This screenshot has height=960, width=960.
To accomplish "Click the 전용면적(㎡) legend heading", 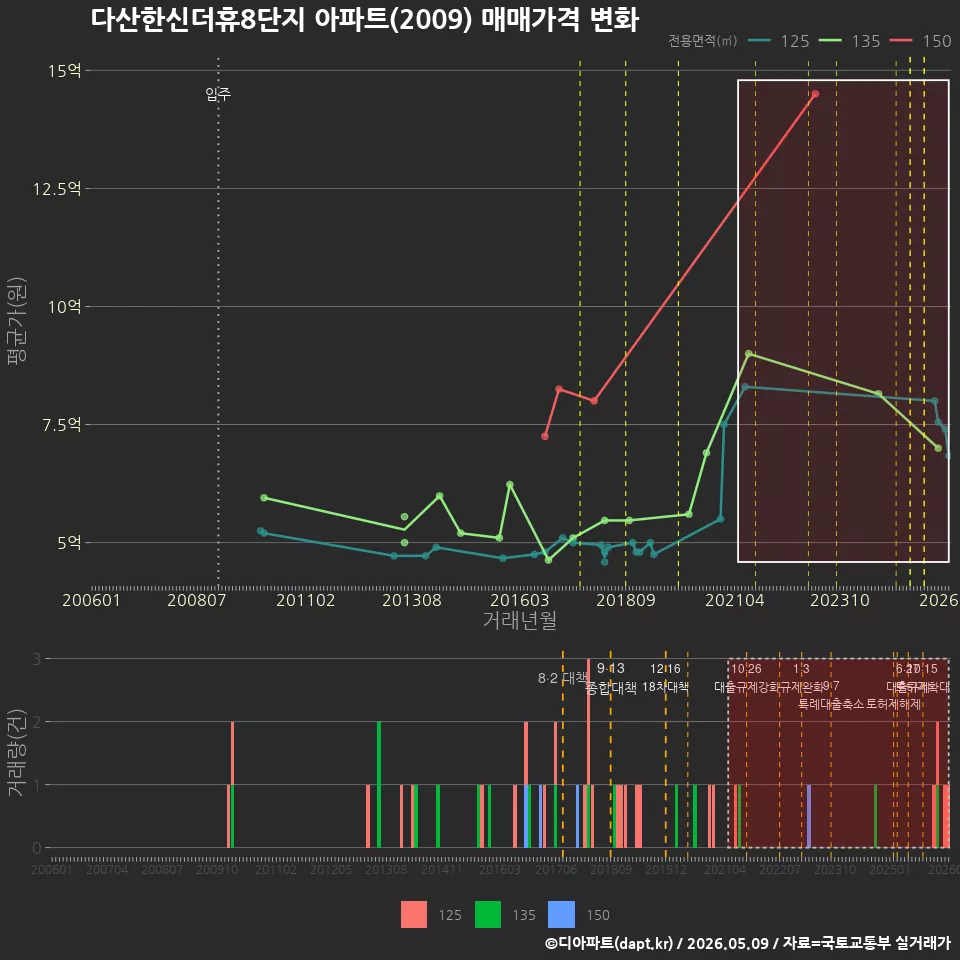I will click(702, 40).
